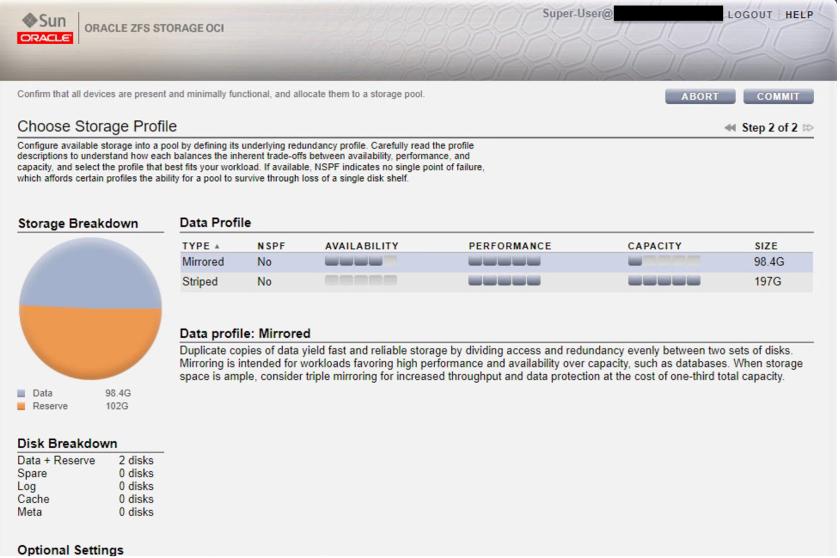Click the Cache 0 disks row
Viewport: 840px width, 558px height.
(86, 500)
